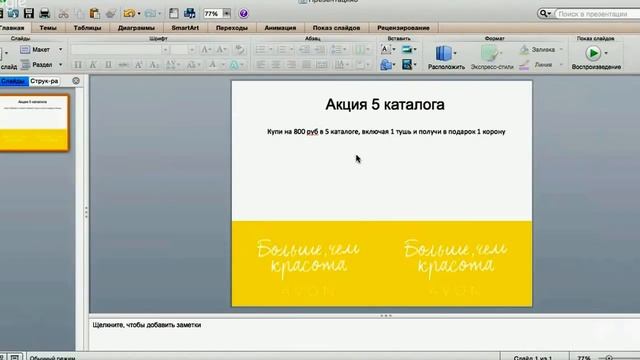The image size is (640, 360).
Task: Click the Поиск в презентации search field
Action: point(598,14)
